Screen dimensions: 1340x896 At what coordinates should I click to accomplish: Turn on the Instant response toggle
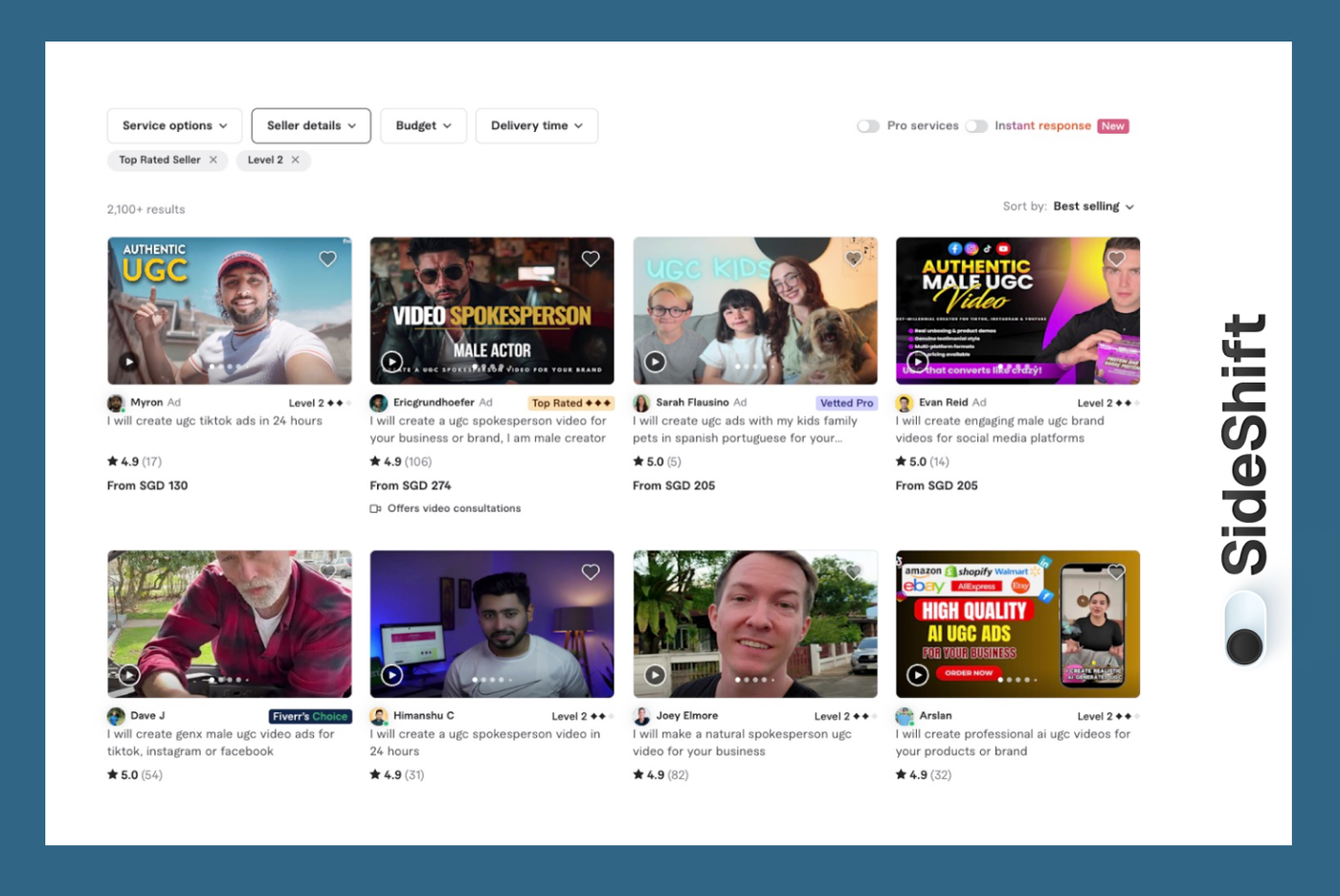(977, 125)
